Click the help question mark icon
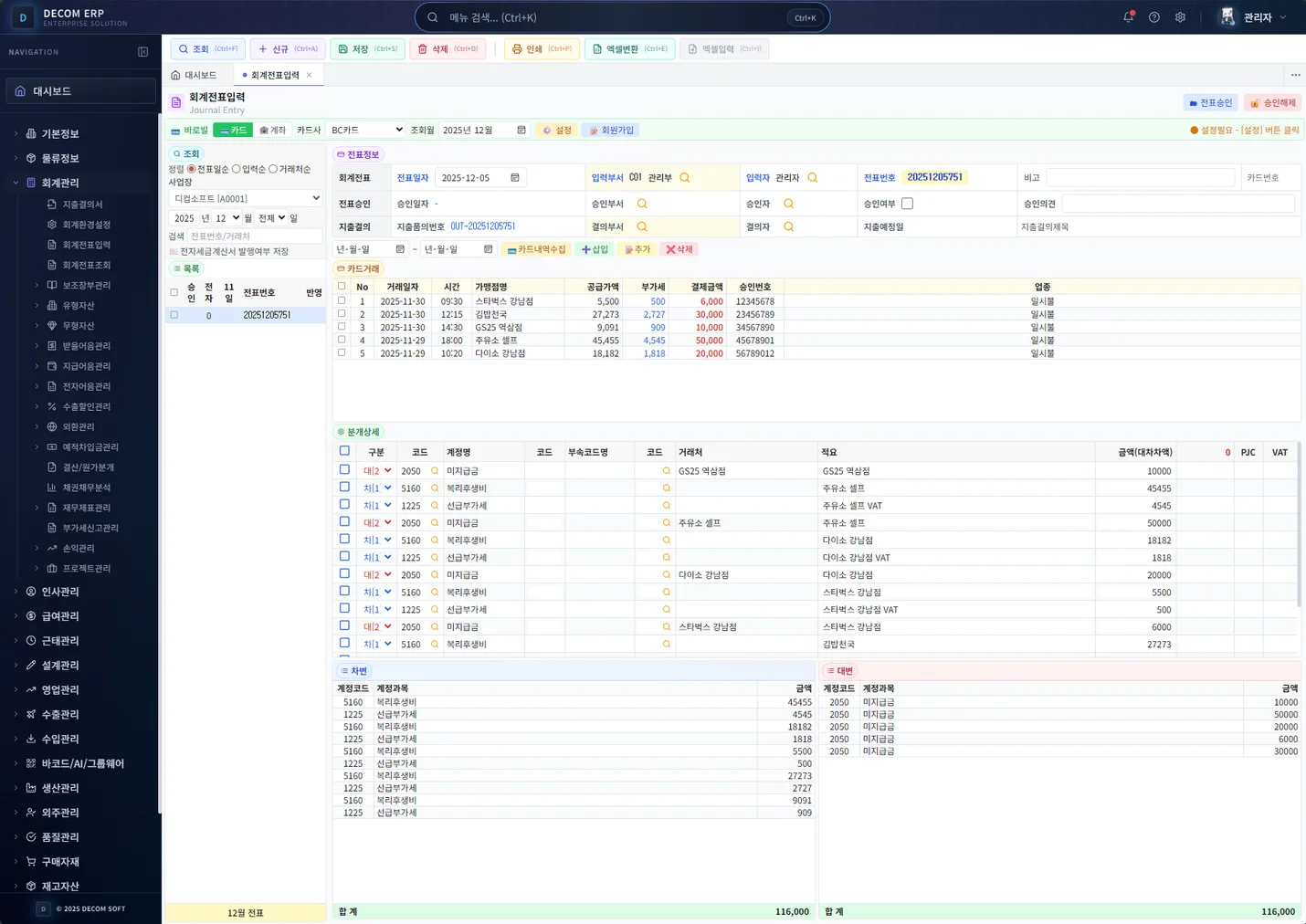 tap(1154, 17)
